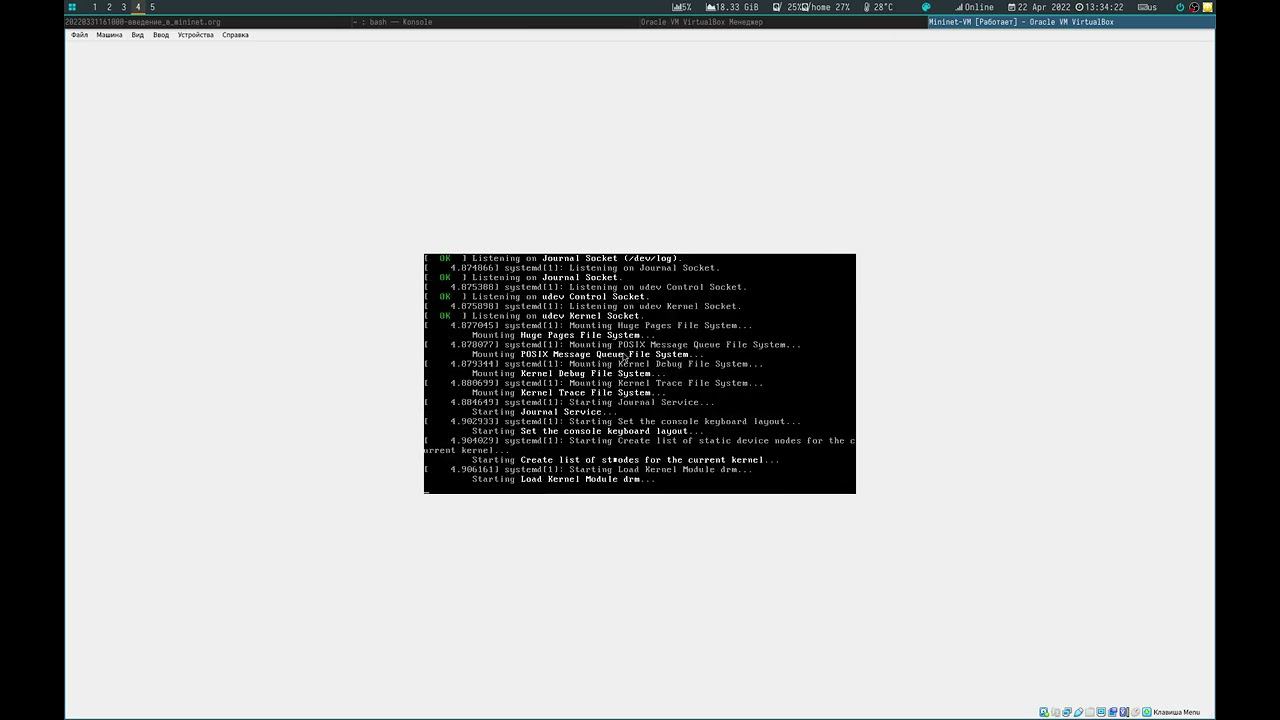
Task: Click the green arrow keyboard capture icon
Action: tap(1146, 712)
